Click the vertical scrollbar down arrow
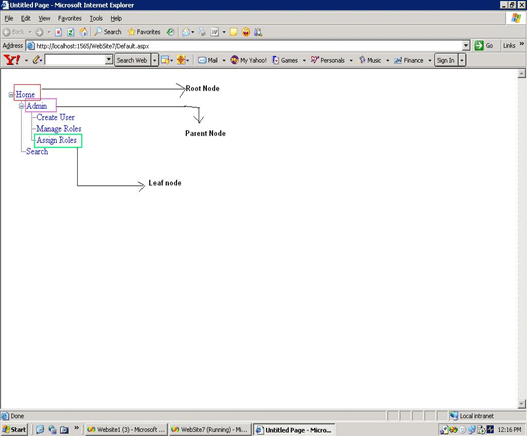527x436 pixels. click(522, 403)
